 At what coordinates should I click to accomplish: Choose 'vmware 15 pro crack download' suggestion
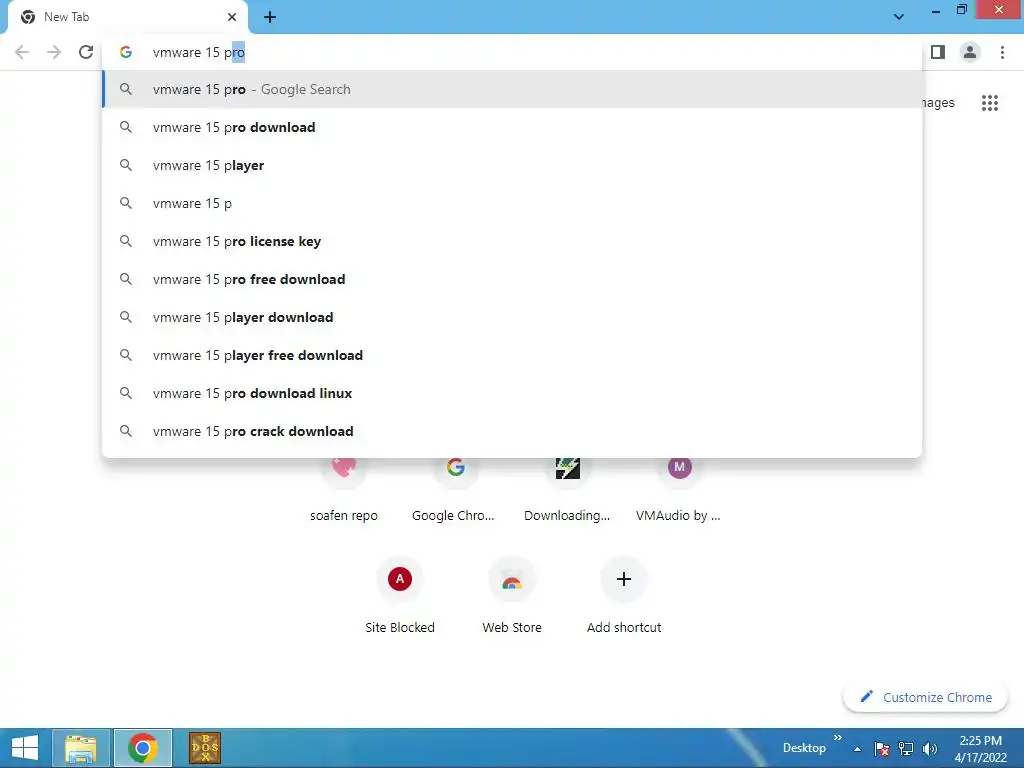[512, 431]
